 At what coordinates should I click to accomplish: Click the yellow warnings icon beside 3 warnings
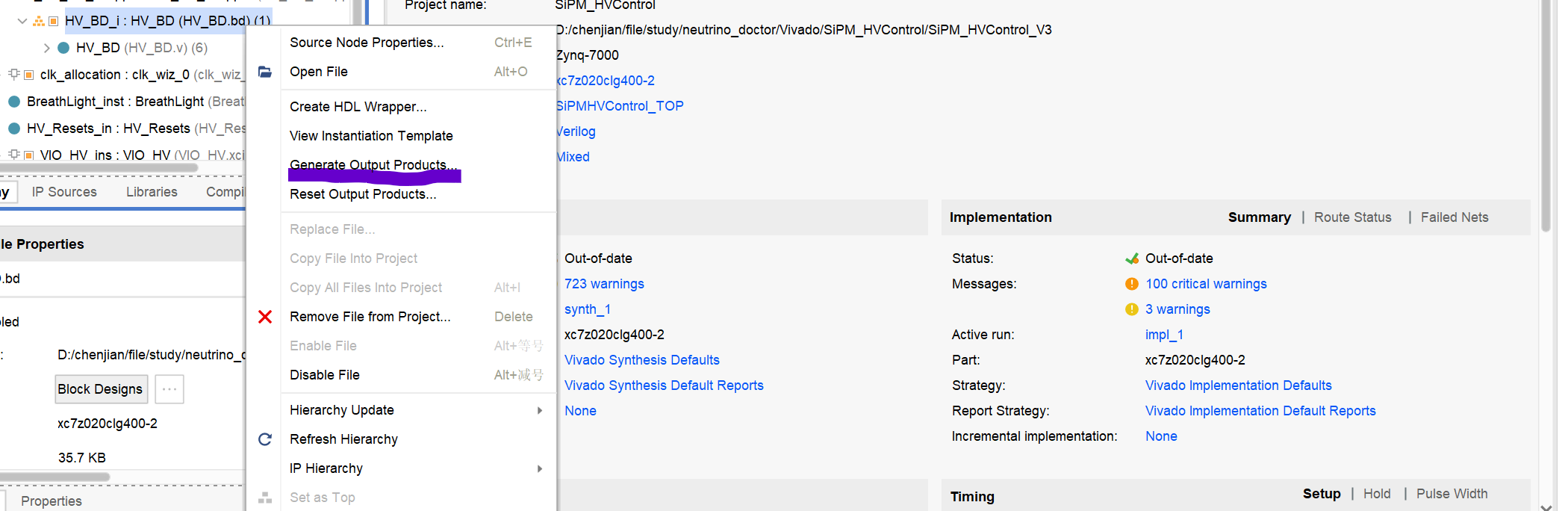pyautogui.click(x=1132, y=309)
